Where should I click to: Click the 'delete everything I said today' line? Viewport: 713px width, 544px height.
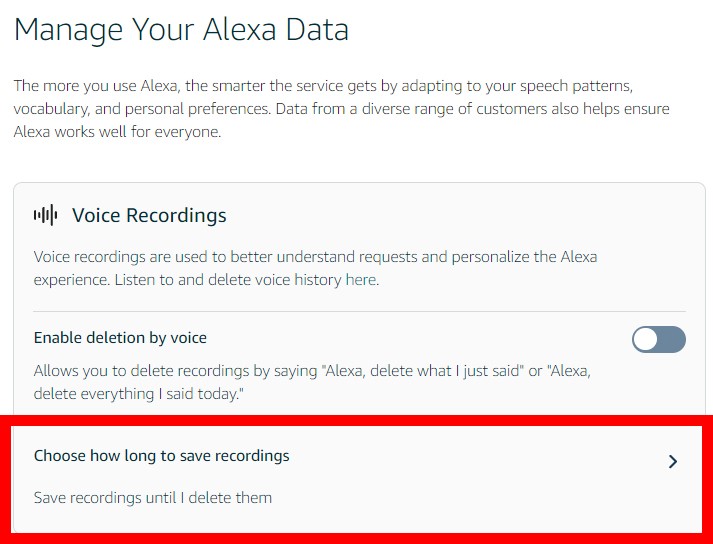tap(138, 394)
